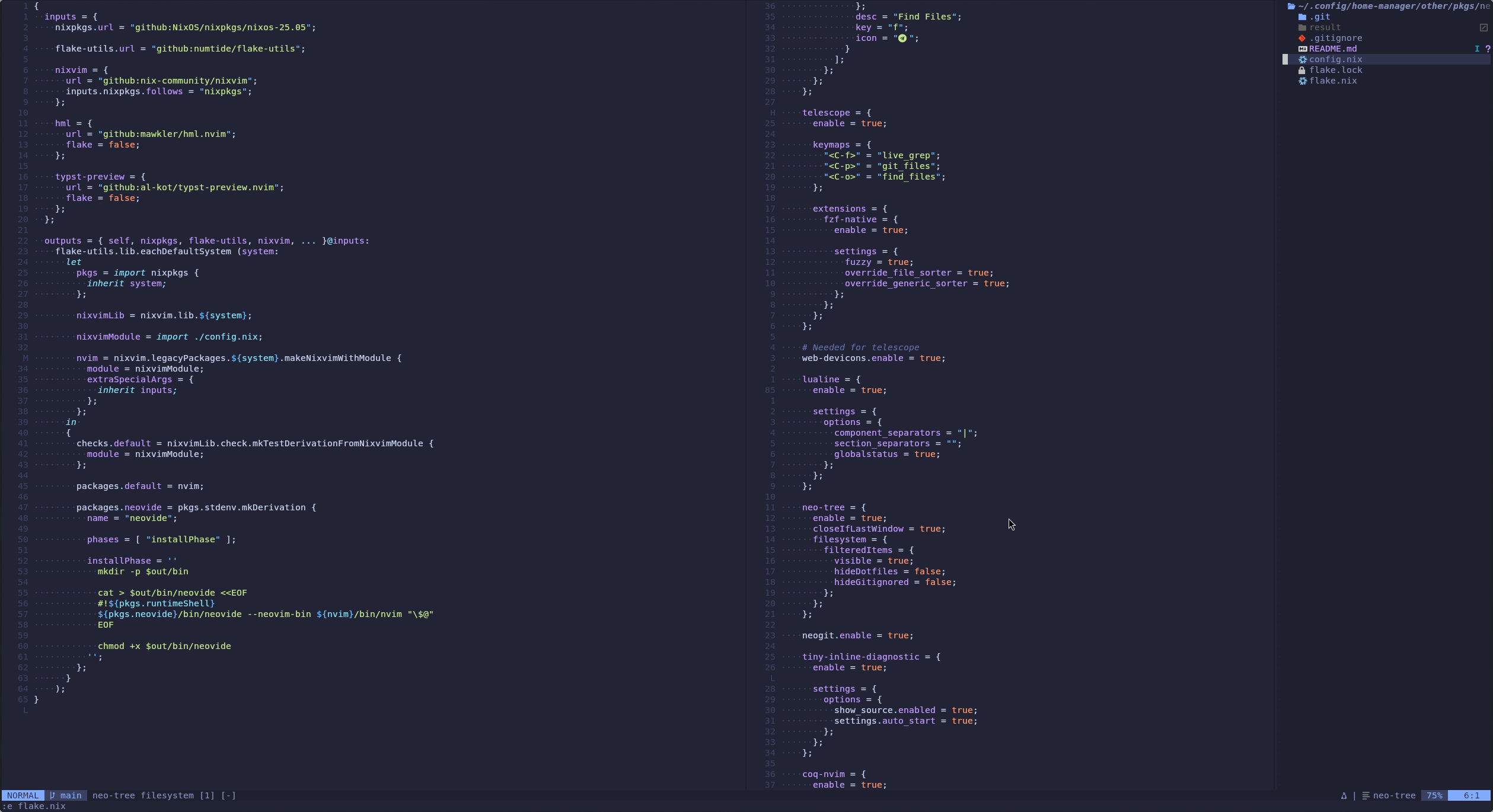The height and width of the screenshot is (812, 1493).
Task: Click the 75% scroll progress indicator
Action: pyautogui.click(x=1434, y=795)
